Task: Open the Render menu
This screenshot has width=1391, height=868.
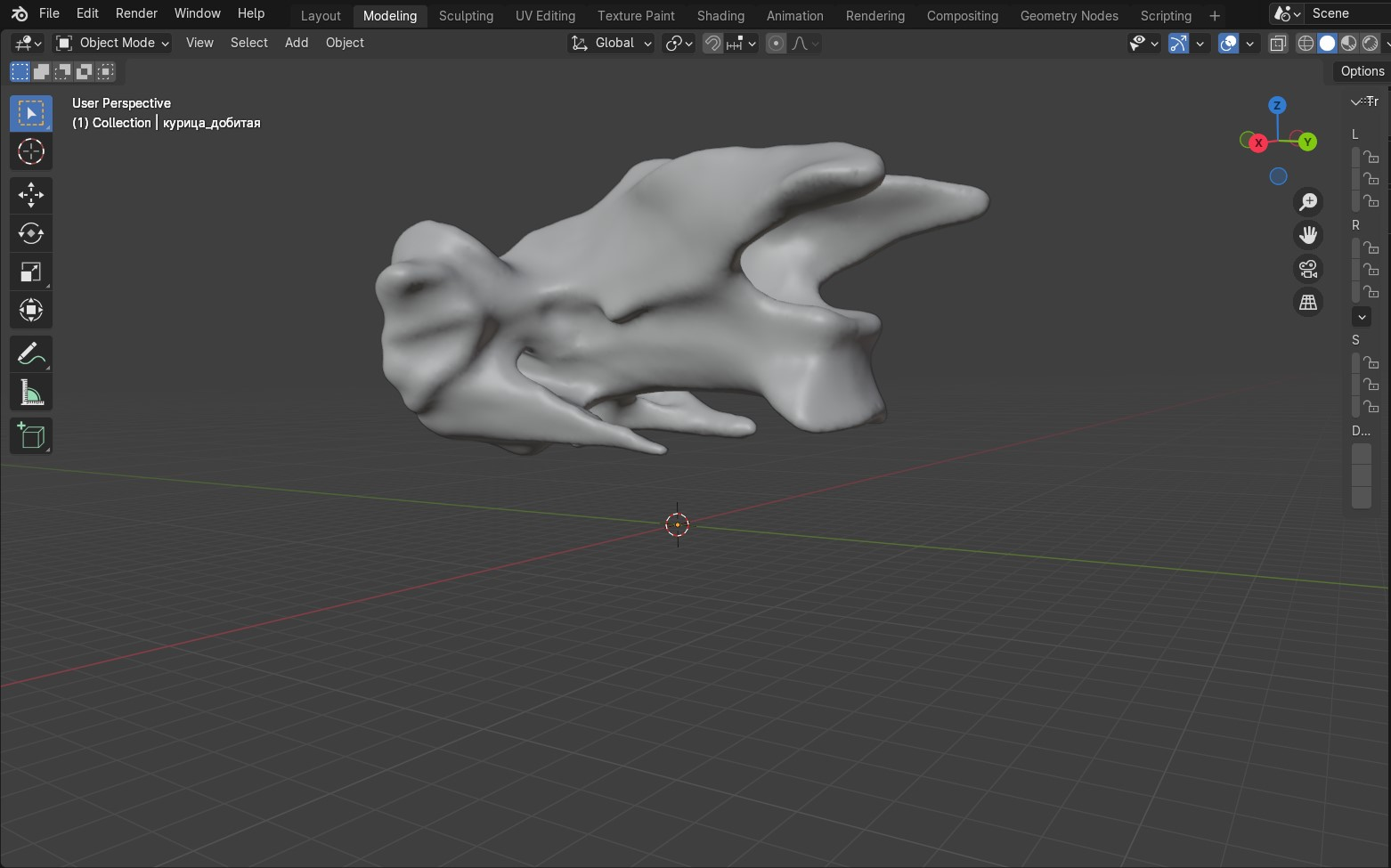Action: [x=136, y=13]
